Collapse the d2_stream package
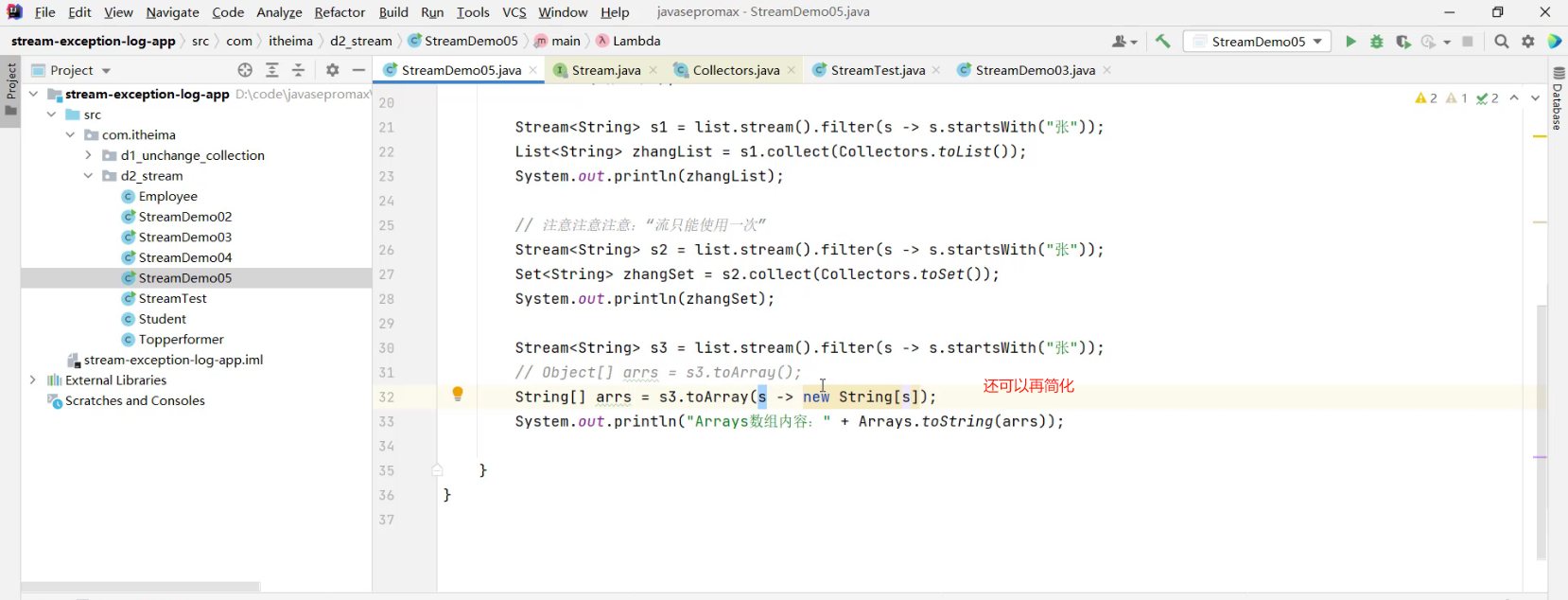The image size is (1568, 600). coord(89,176)
